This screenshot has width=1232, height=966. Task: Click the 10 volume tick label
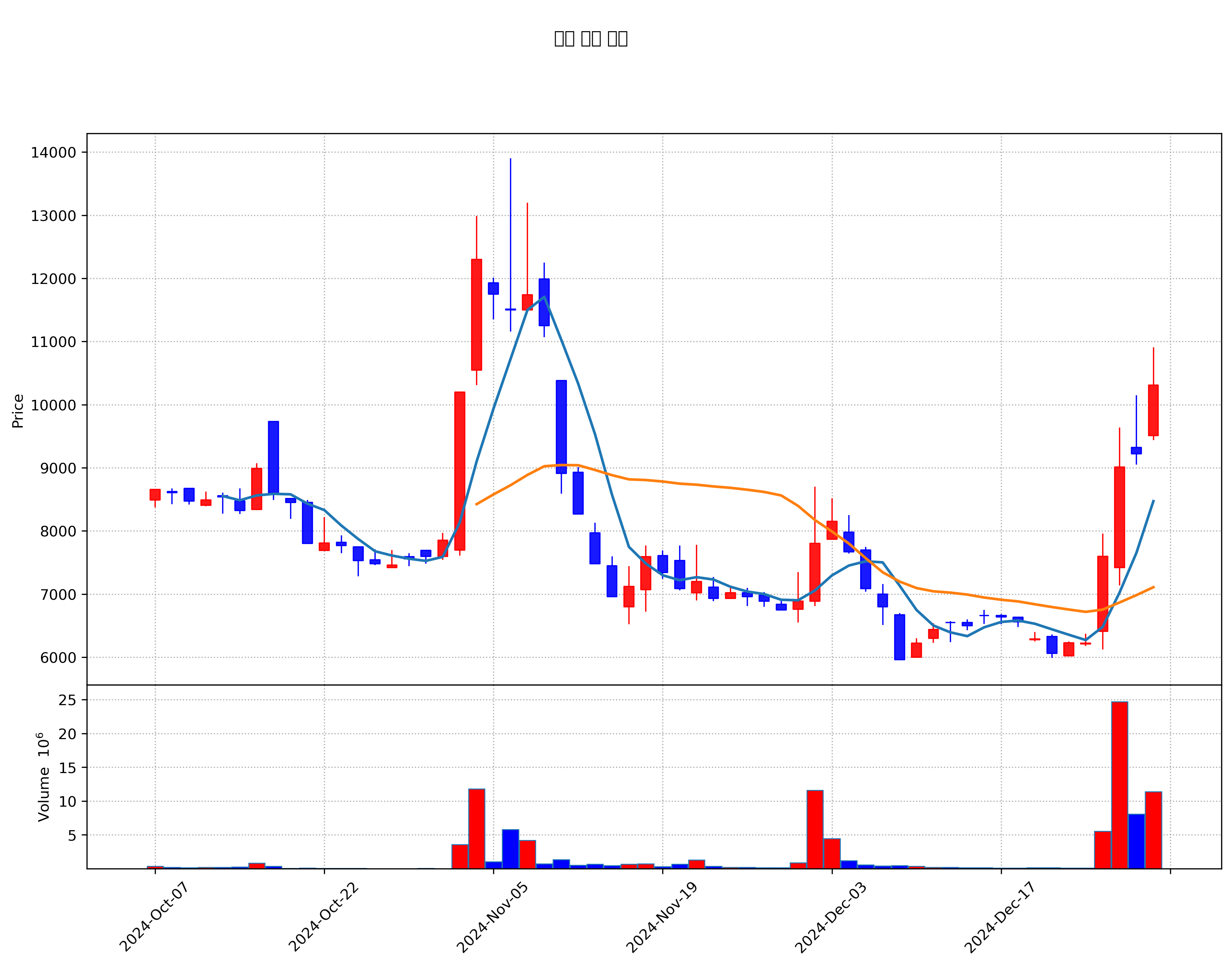click(68, 802)
